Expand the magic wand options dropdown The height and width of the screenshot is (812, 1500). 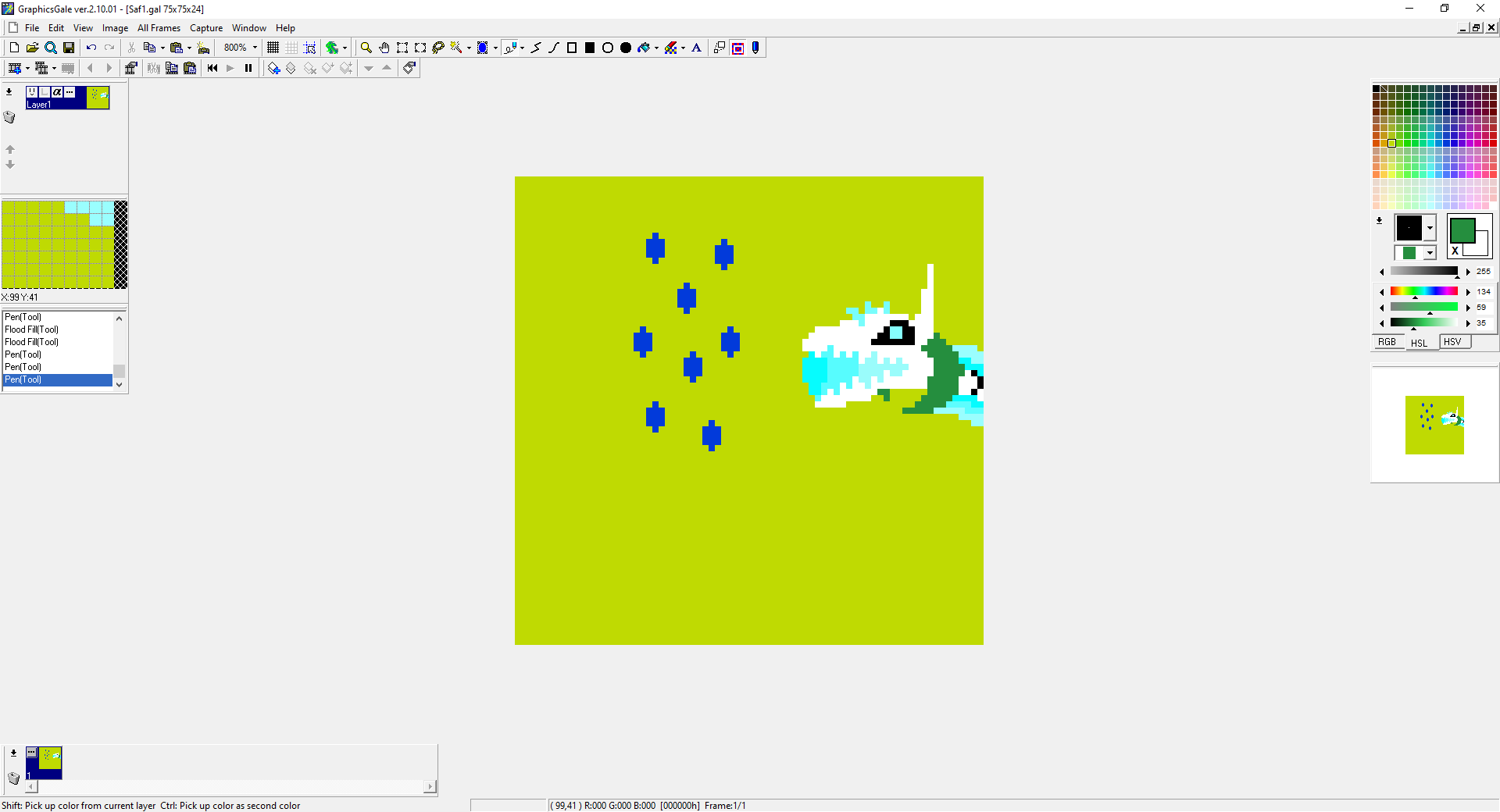coord(469,48)
